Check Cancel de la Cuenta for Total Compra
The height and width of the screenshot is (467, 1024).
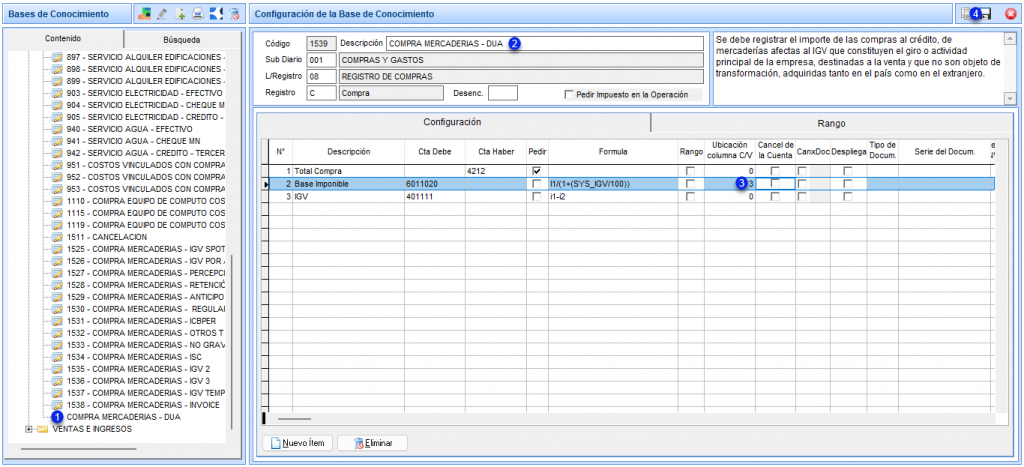(x=775, y=170)
